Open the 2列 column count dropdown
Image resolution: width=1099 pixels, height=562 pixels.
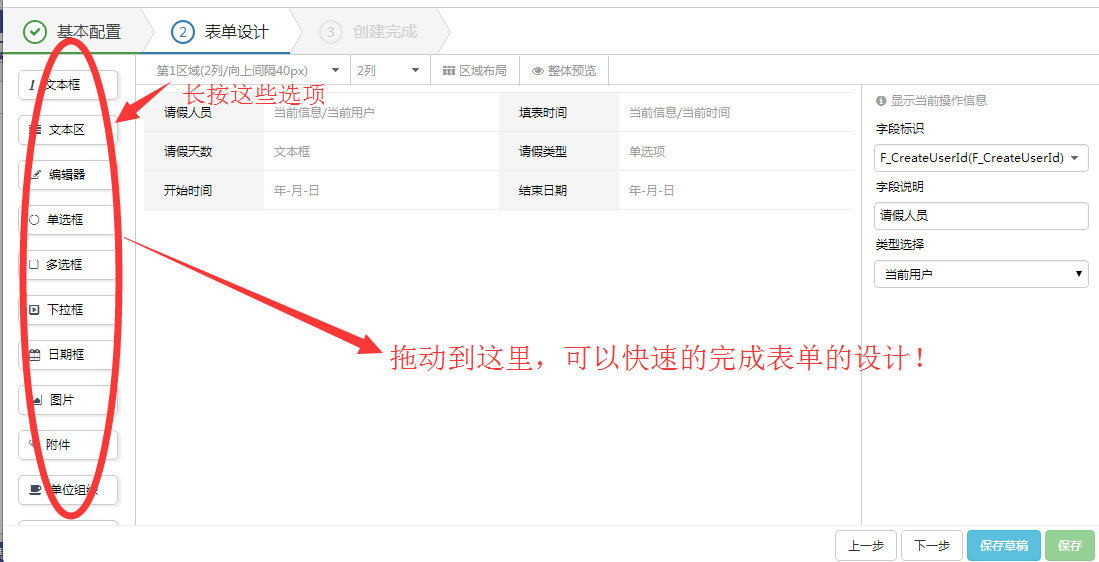pyautogui.click(x=389, y=71)
